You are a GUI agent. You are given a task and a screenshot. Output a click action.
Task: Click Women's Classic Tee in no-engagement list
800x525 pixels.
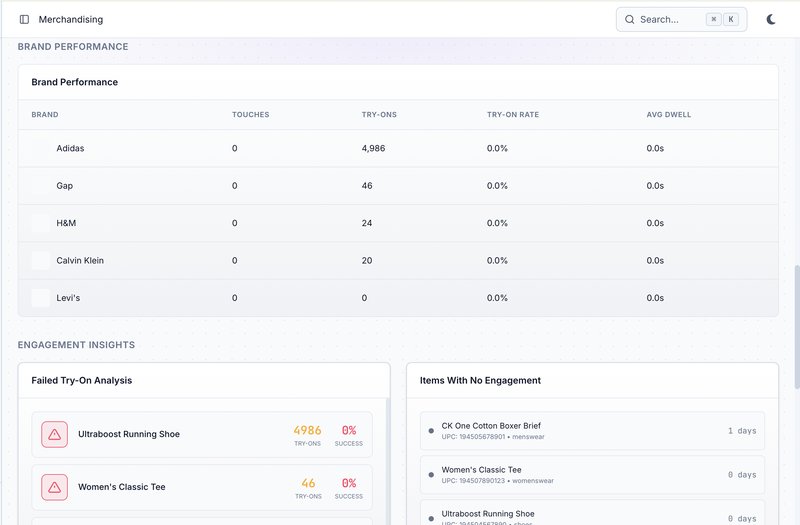tap(592, 474)
